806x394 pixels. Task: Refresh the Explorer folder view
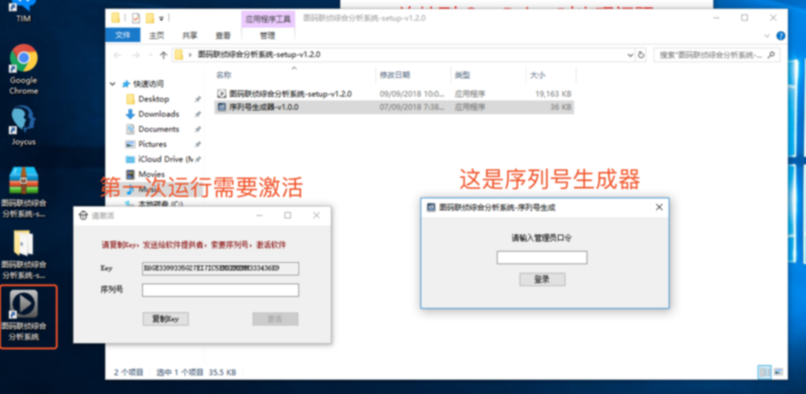641,55
